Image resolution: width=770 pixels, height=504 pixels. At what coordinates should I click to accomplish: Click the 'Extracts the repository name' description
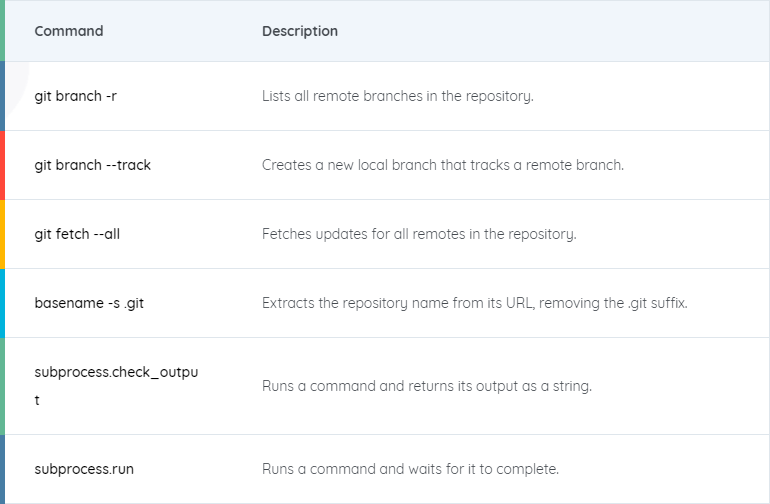(x=474, y=303)
